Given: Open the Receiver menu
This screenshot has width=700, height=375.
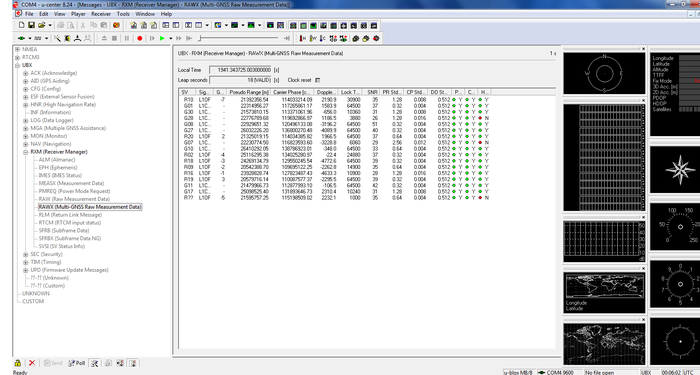Looking at the screenshot, I should tap(101, 14).
